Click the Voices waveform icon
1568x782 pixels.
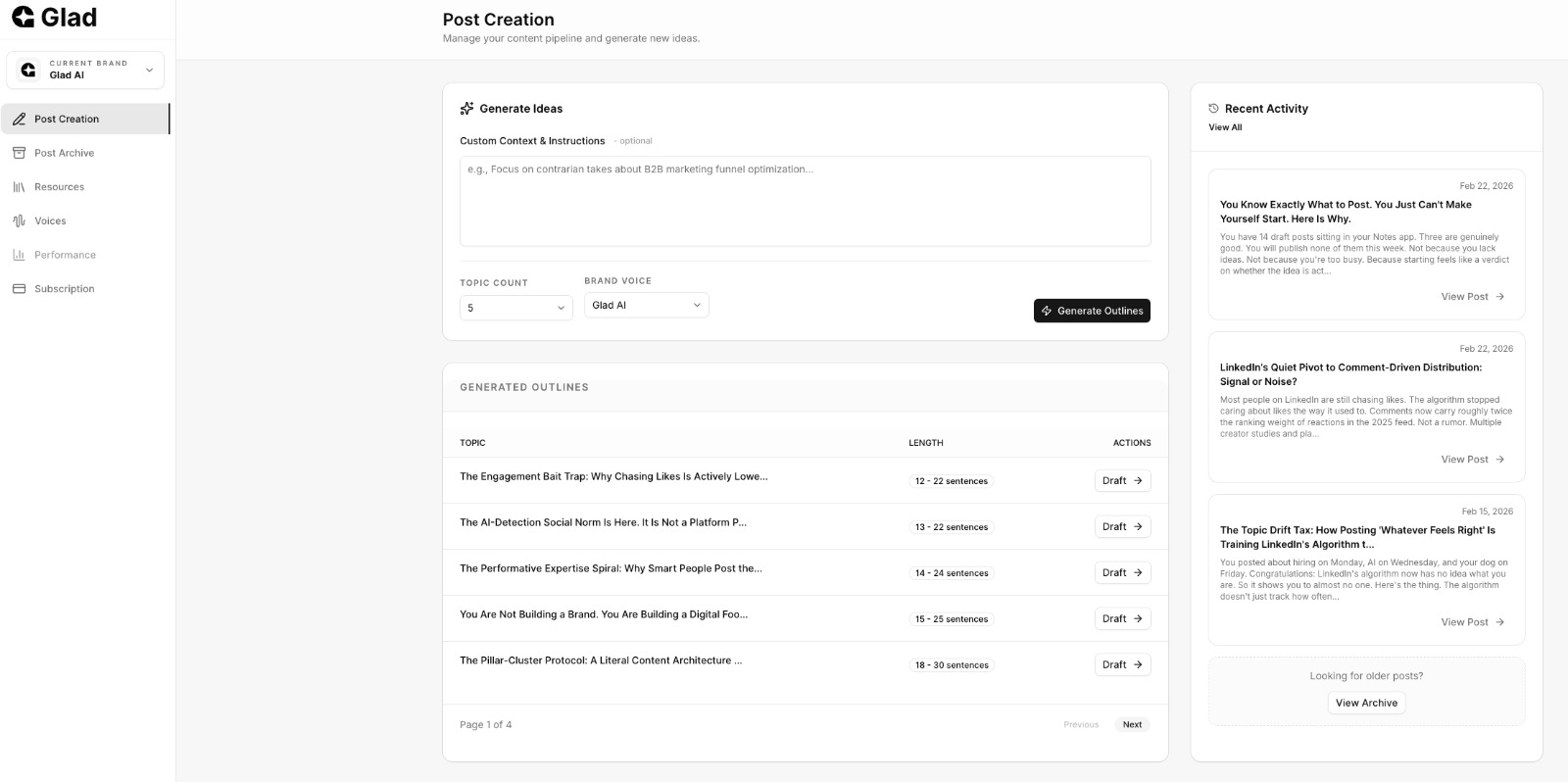pos(19,221)
